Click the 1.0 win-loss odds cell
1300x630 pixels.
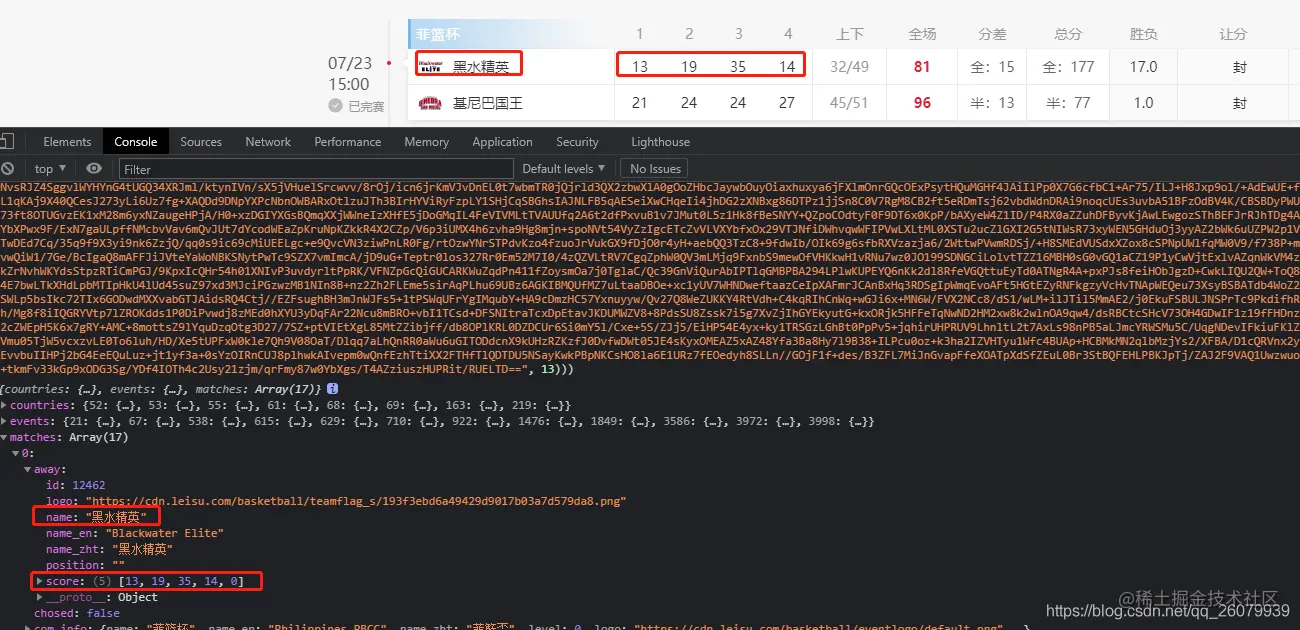[x=1143, y=103]
